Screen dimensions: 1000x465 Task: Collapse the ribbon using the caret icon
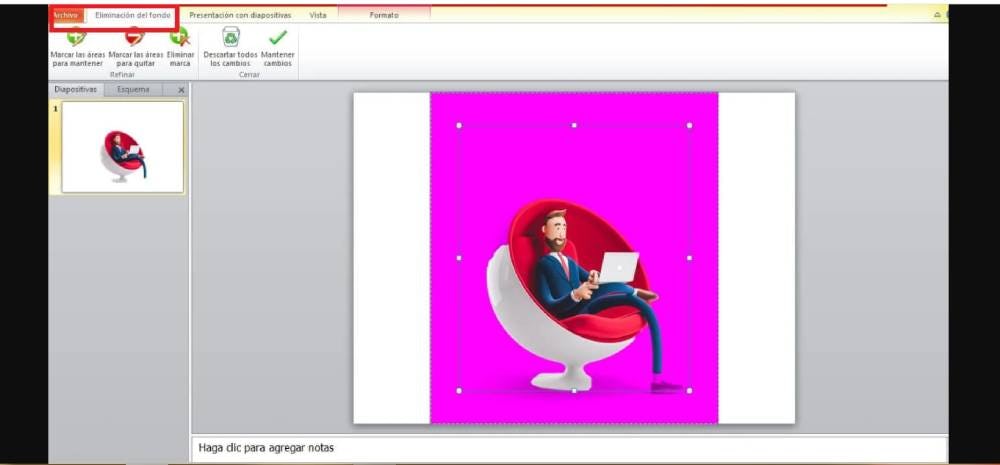(x=937, y=15)
